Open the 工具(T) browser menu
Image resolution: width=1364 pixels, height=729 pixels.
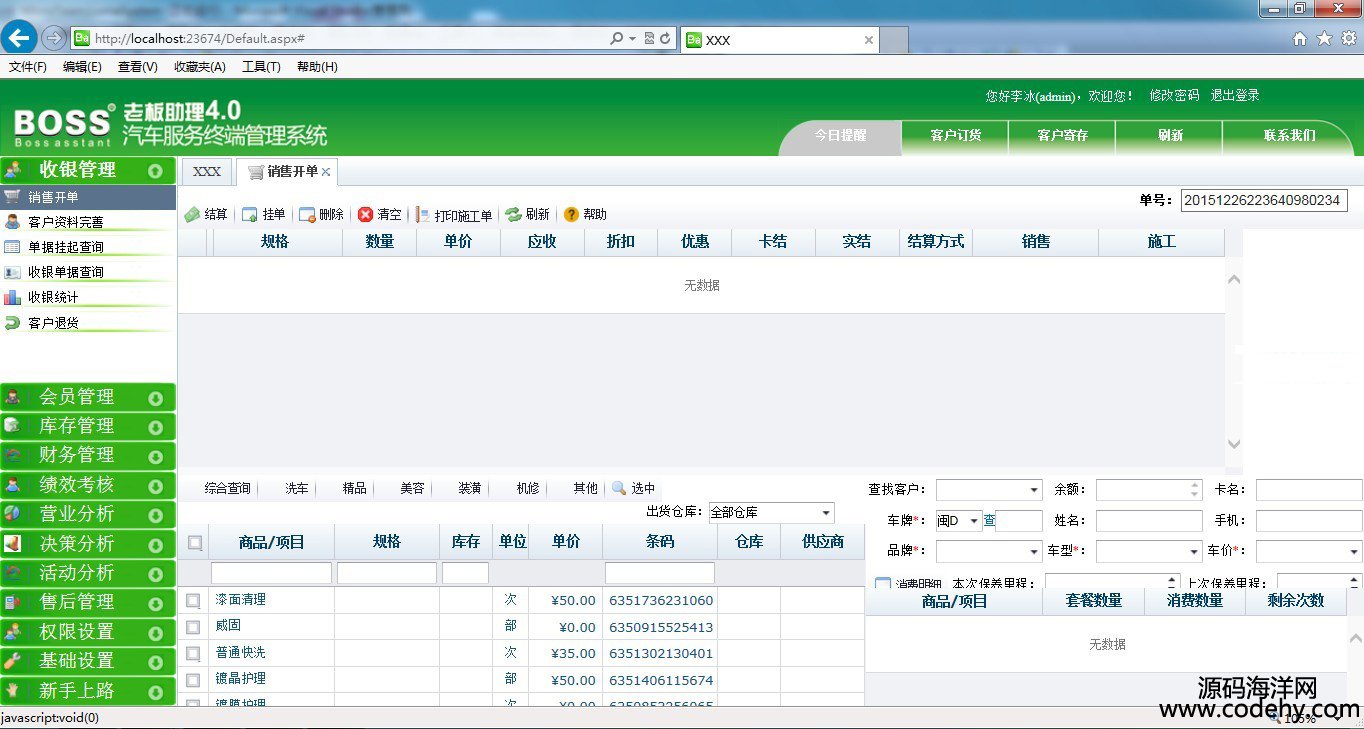[261, 67]
